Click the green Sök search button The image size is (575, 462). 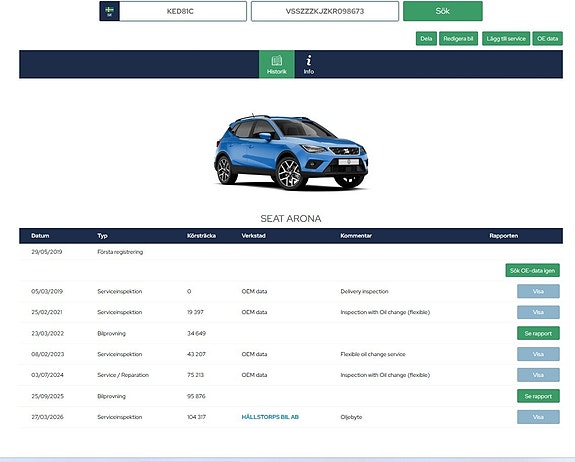443,11
